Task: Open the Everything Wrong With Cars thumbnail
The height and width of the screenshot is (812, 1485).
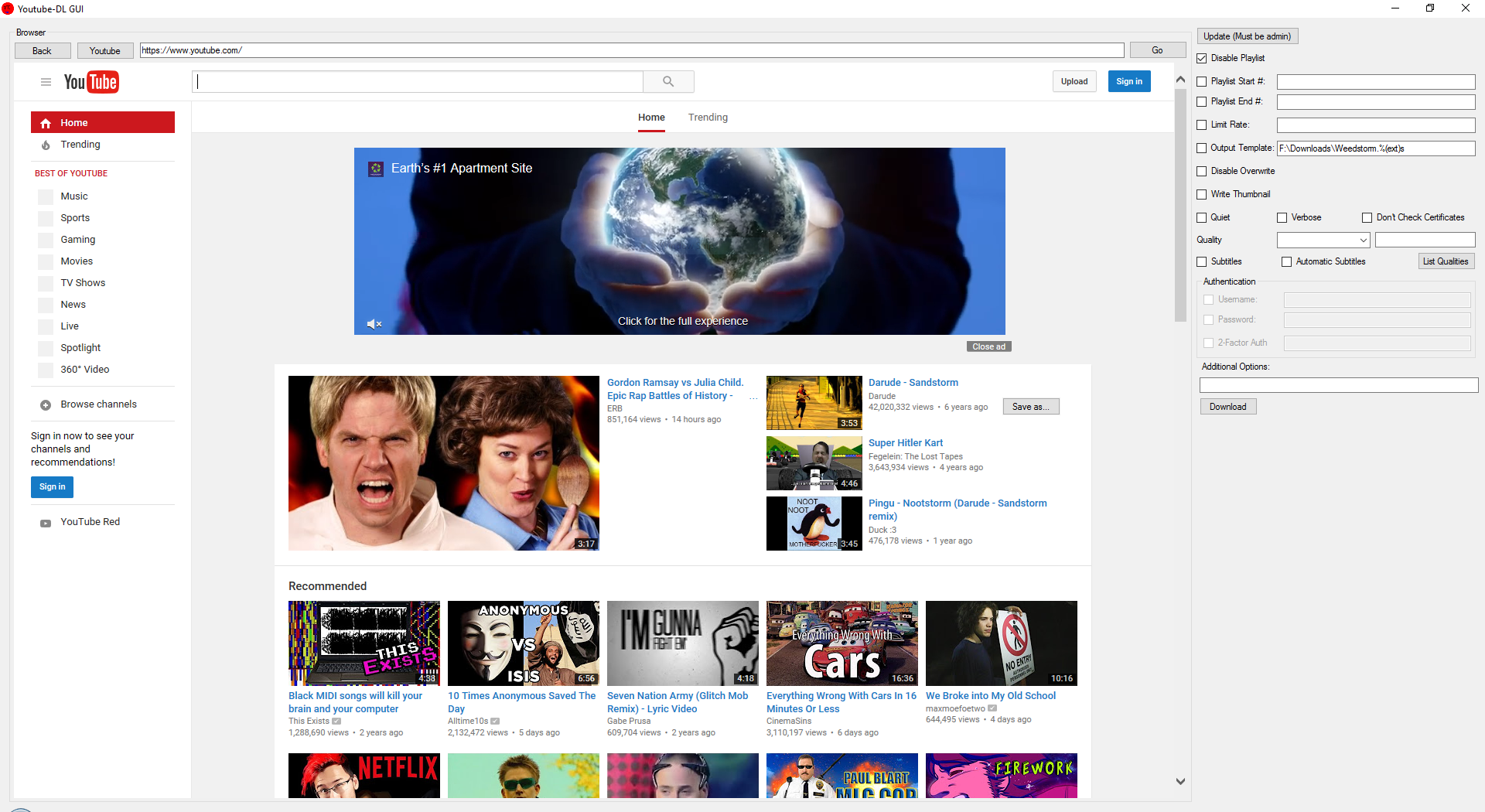Action: [x=842, y=643]
